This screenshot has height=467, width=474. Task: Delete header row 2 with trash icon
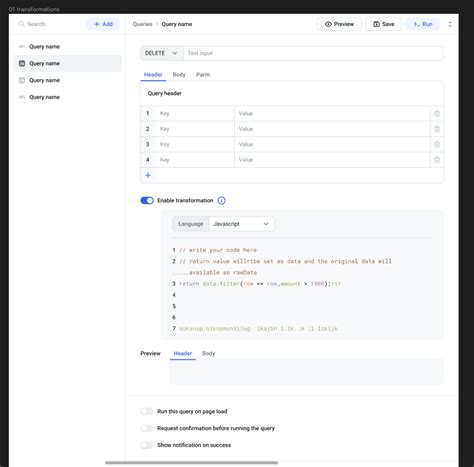437,129
